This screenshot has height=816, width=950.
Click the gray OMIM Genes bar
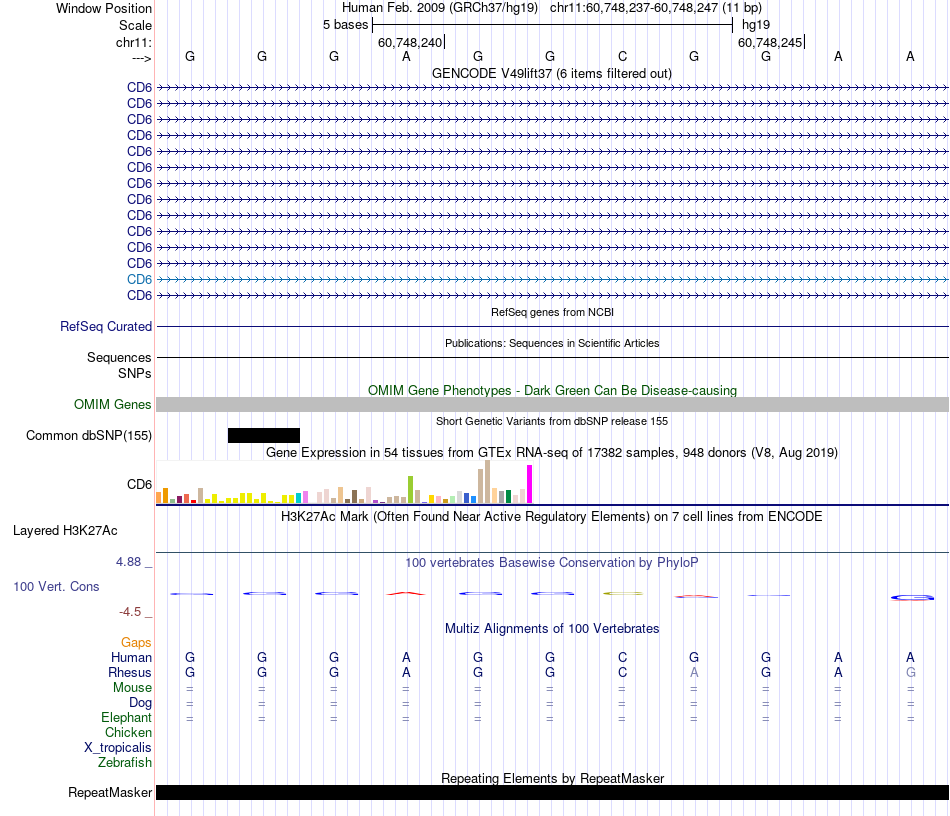(x=552, y=405)
